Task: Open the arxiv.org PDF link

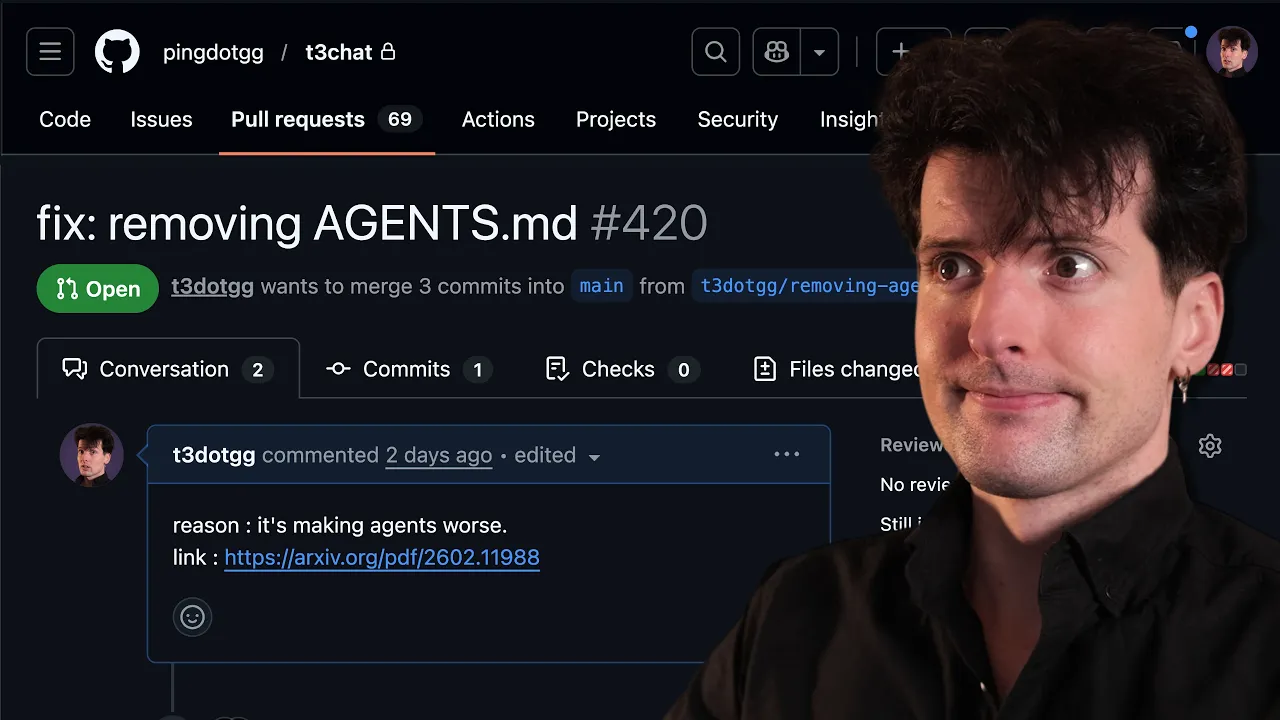Action: 382,557
